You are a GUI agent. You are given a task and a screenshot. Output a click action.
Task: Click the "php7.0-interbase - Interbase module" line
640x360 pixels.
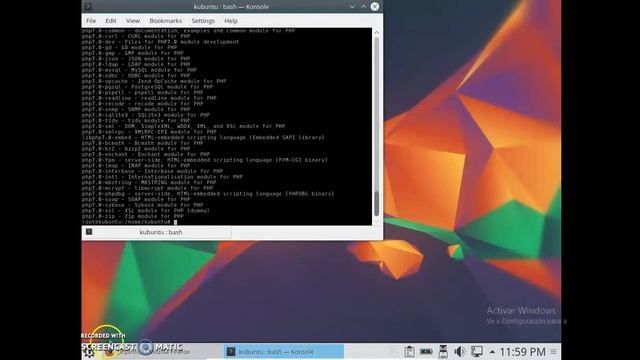tap(152, 171)
